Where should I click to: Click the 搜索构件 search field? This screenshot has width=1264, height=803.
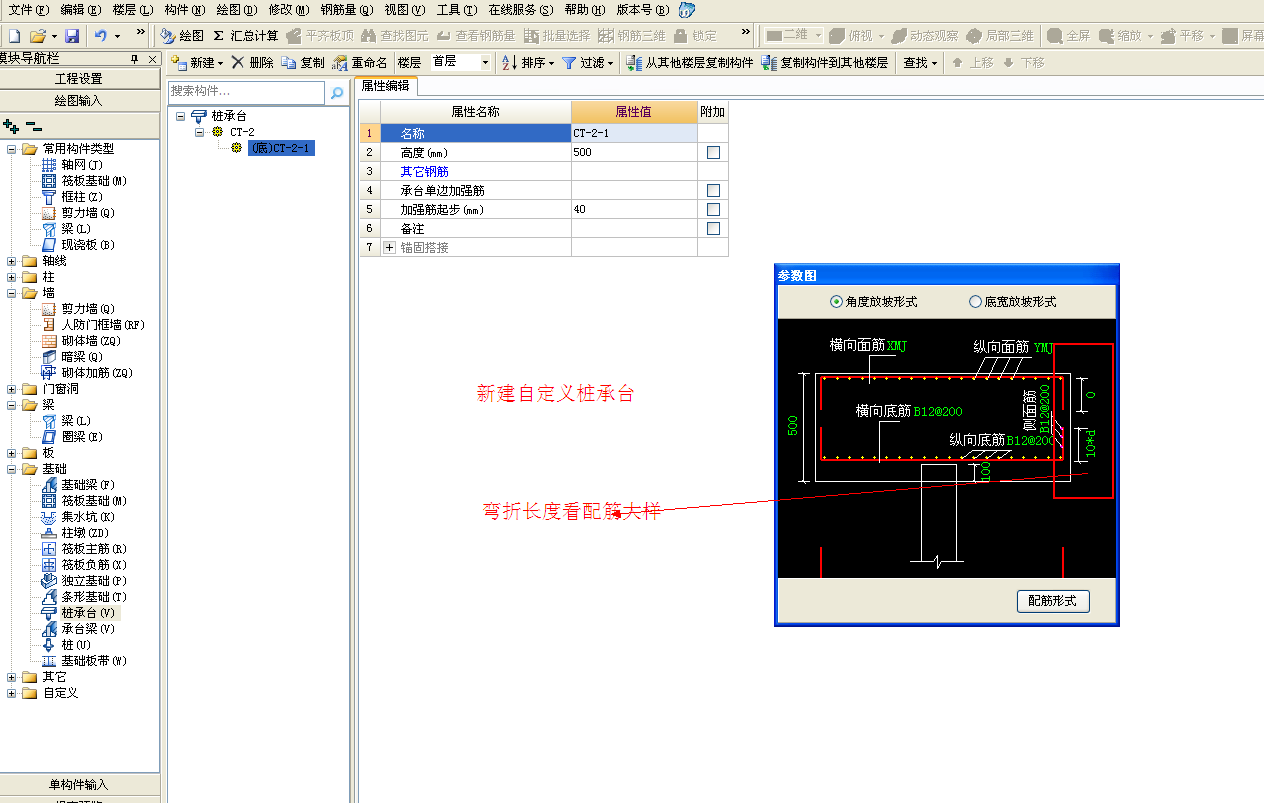[247, 93]
